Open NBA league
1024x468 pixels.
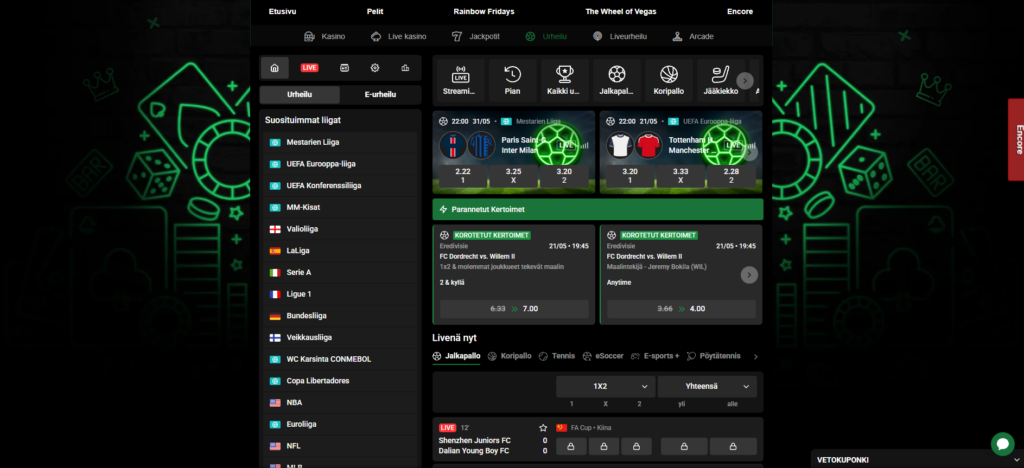340,403
